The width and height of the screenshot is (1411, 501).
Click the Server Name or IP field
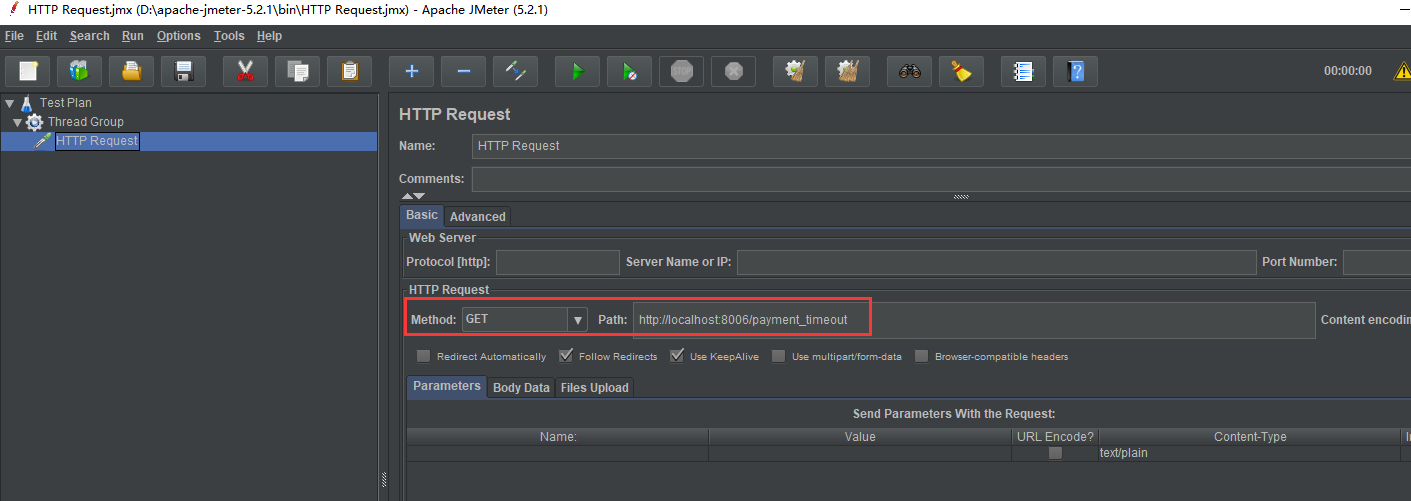[x=996, y=262]
